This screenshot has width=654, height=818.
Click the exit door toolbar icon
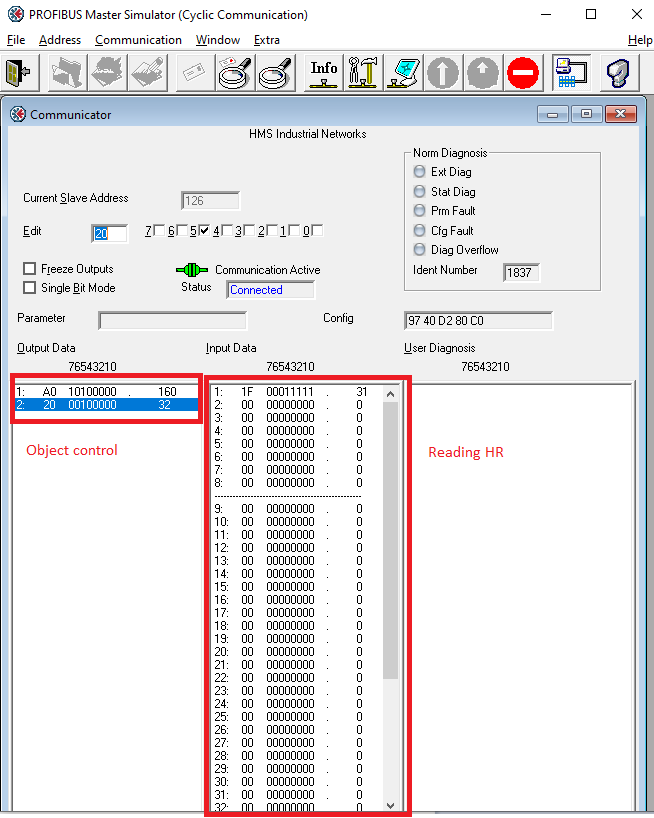tap(19, 73)
